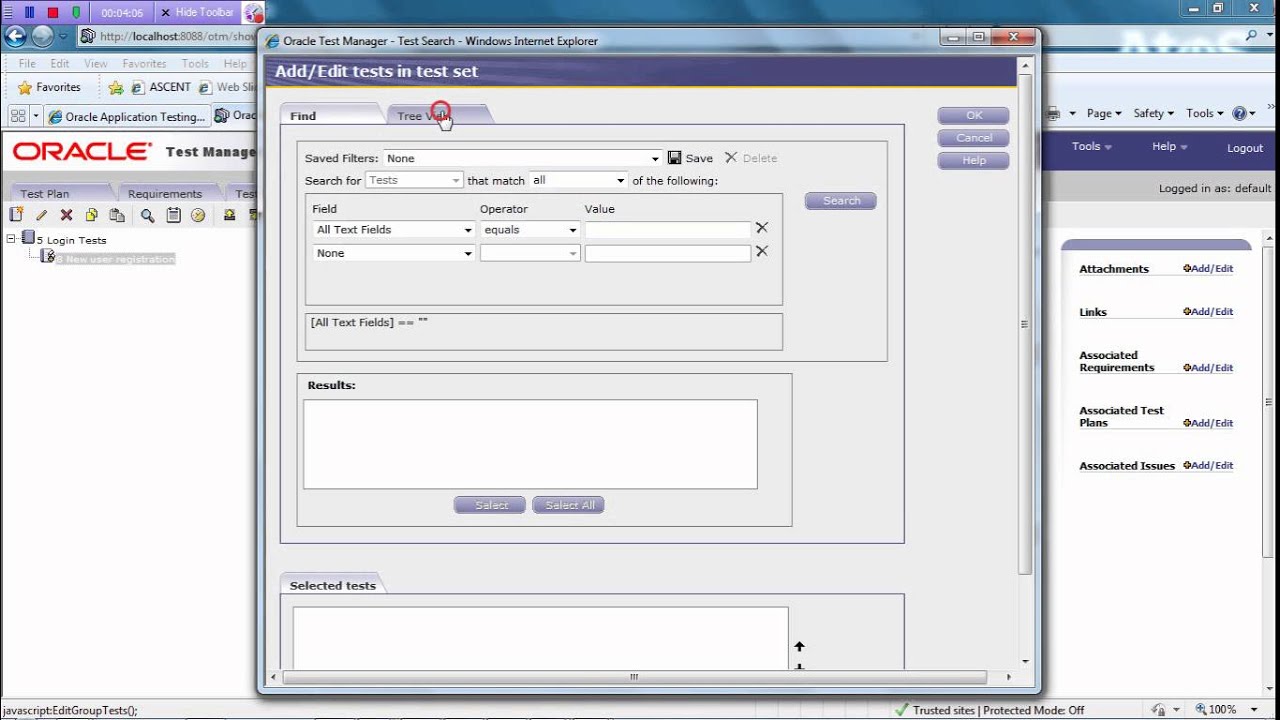Click the magnifier find icon
The height and width of the screenshot is (720, 1280).
(147, 214)
